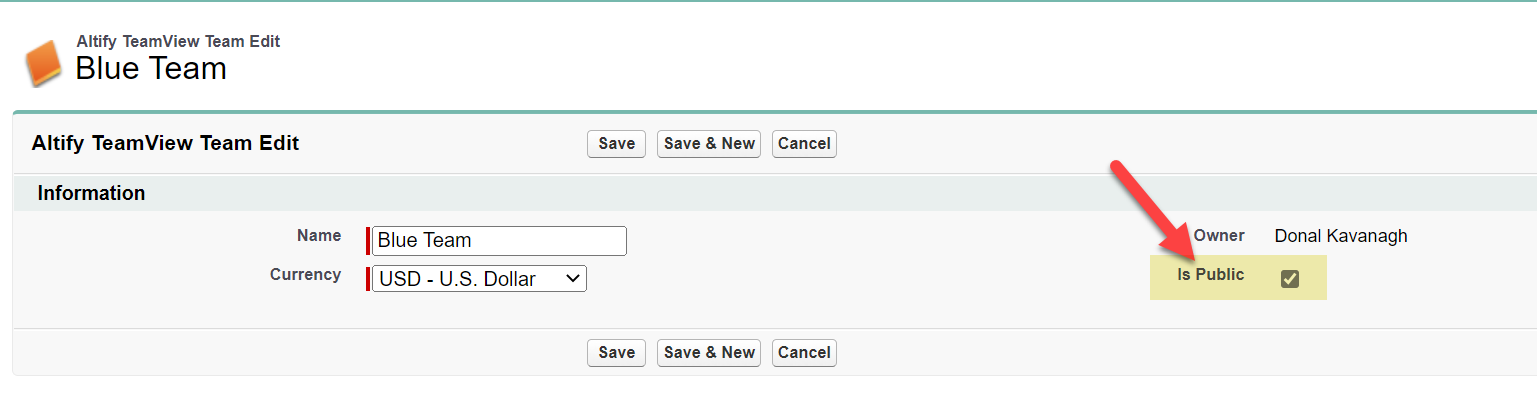Click the Owner field label
This screenshot has height=419, width=1537.
pyautogui.click(x=1219, y=236)
